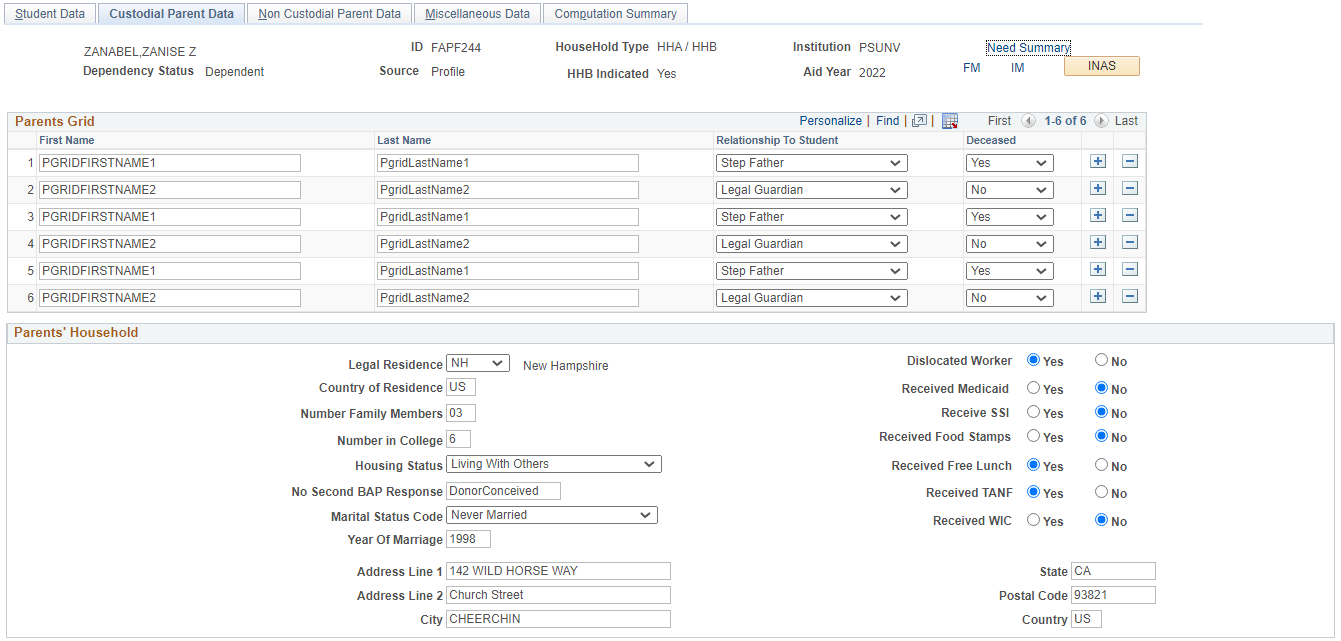
Task: Select Received WIC No
Action: 1101,520
